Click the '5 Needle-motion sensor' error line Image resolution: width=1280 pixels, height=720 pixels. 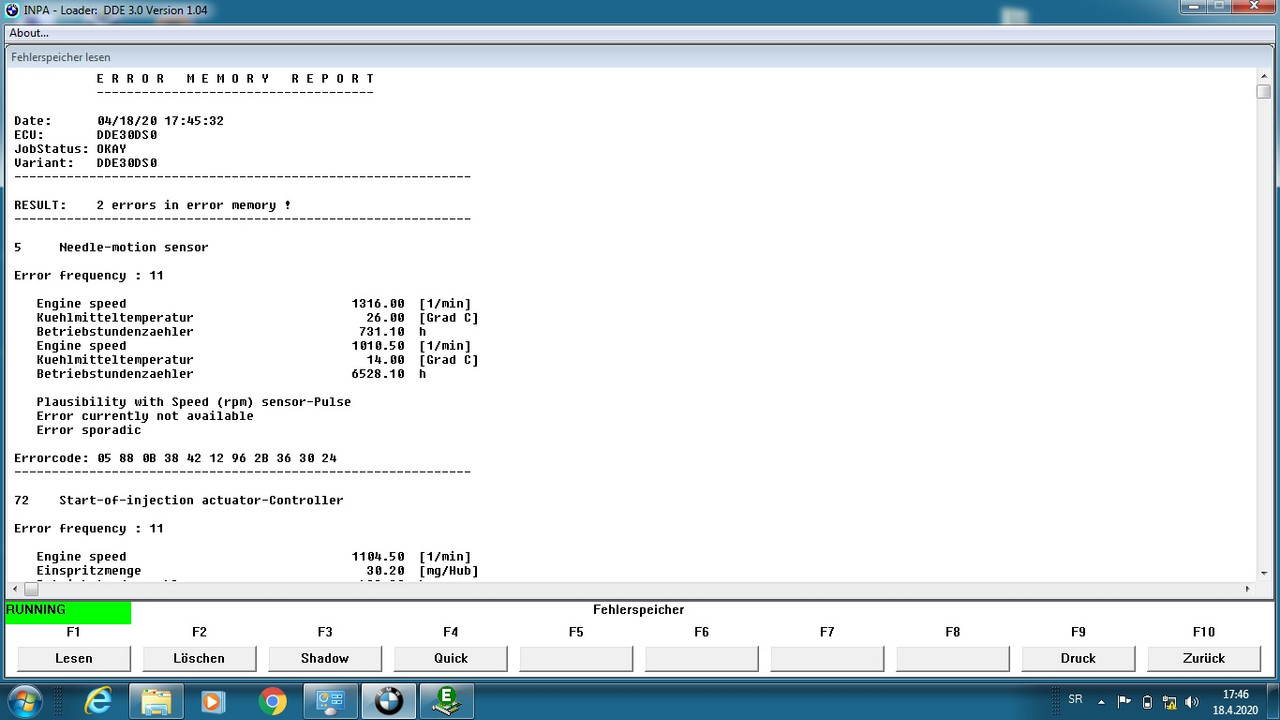pos(111,247)
